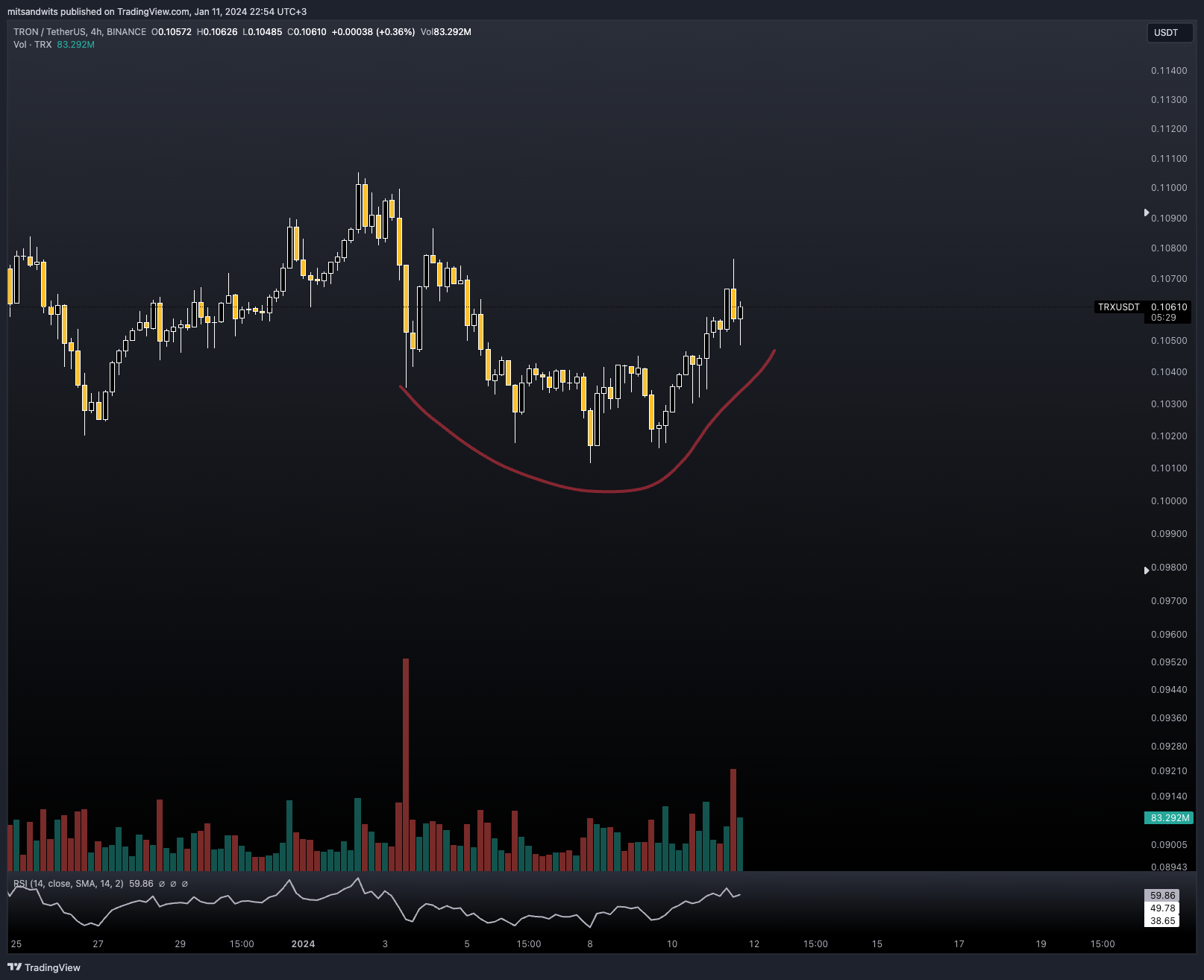The height and width of the screenshot is (980, 1204).
Task: Click the tallest red volume bar
Action: [x=406, y=764]
